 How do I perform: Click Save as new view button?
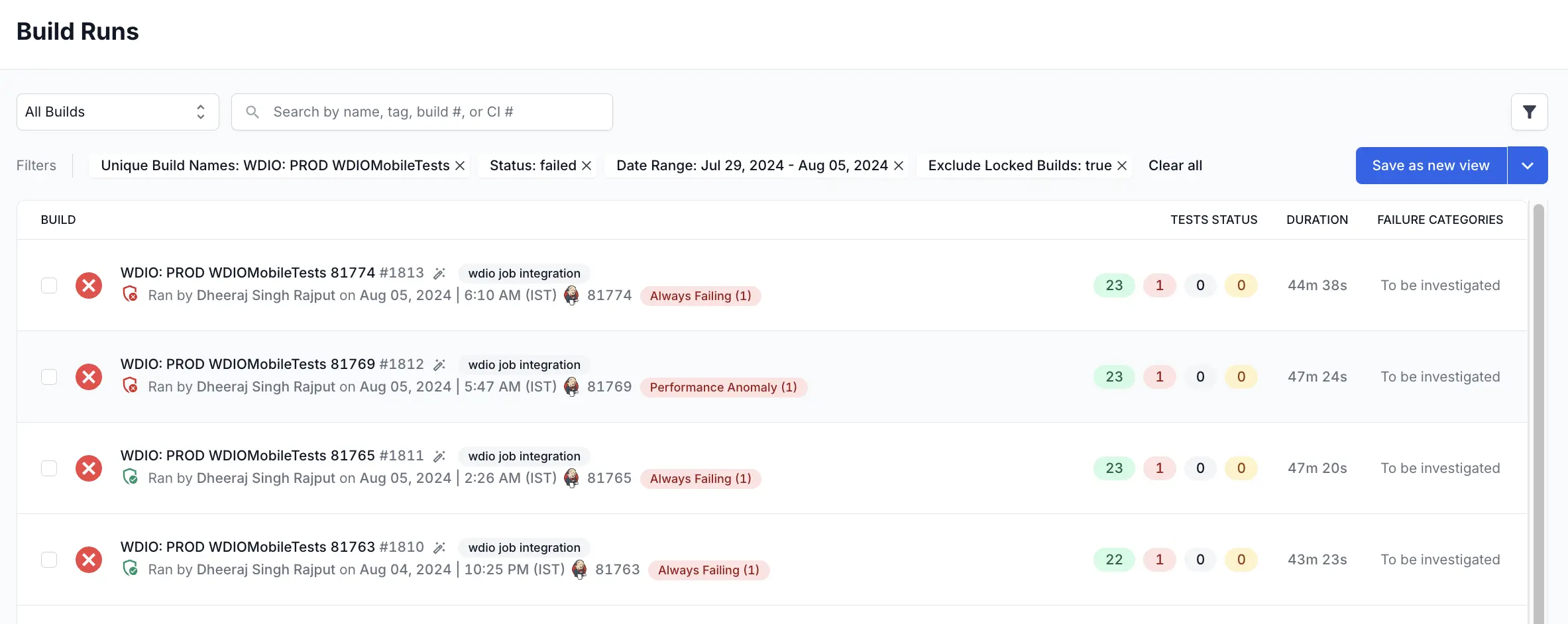point(1430,166)
